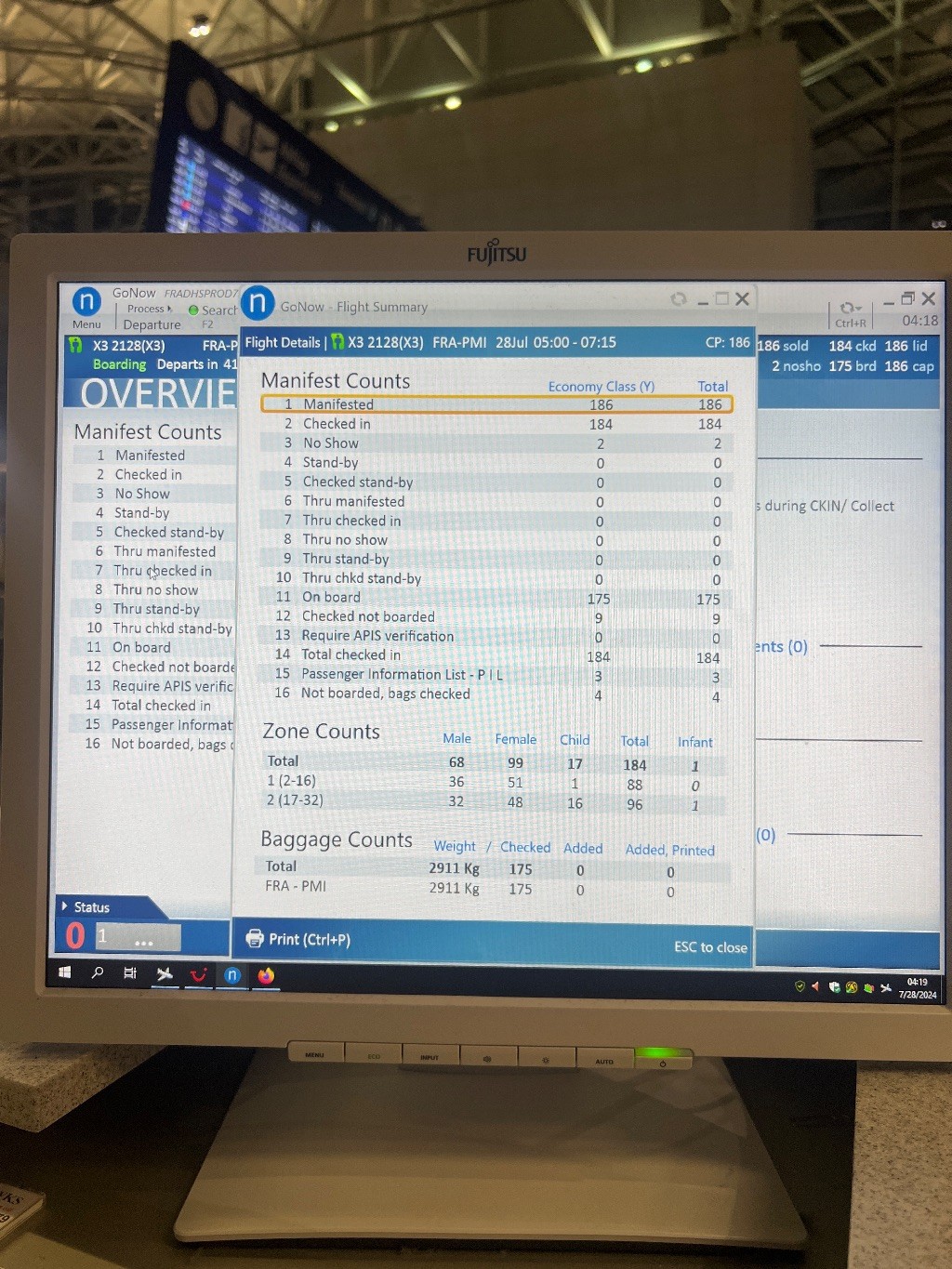Image resolution: width=952 pixels, height=1269 pixels.
Task: Click ESC to close in the summary footer
Action: point(710,946)
